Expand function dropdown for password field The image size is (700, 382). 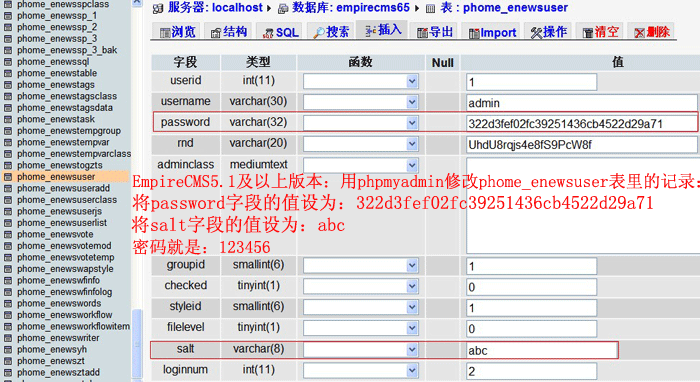[412, 123]
